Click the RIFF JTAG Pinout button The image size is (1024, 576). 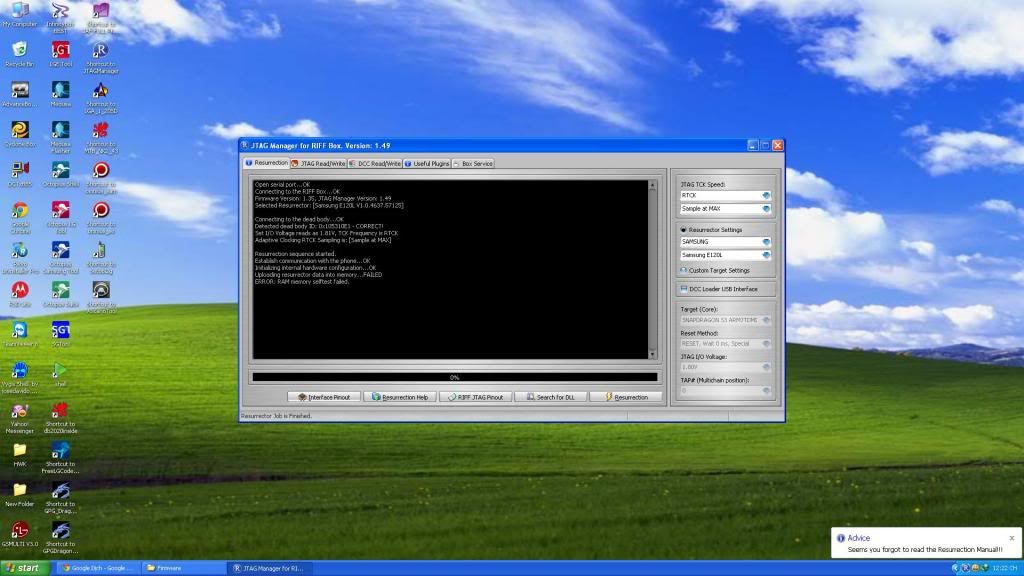475,397
